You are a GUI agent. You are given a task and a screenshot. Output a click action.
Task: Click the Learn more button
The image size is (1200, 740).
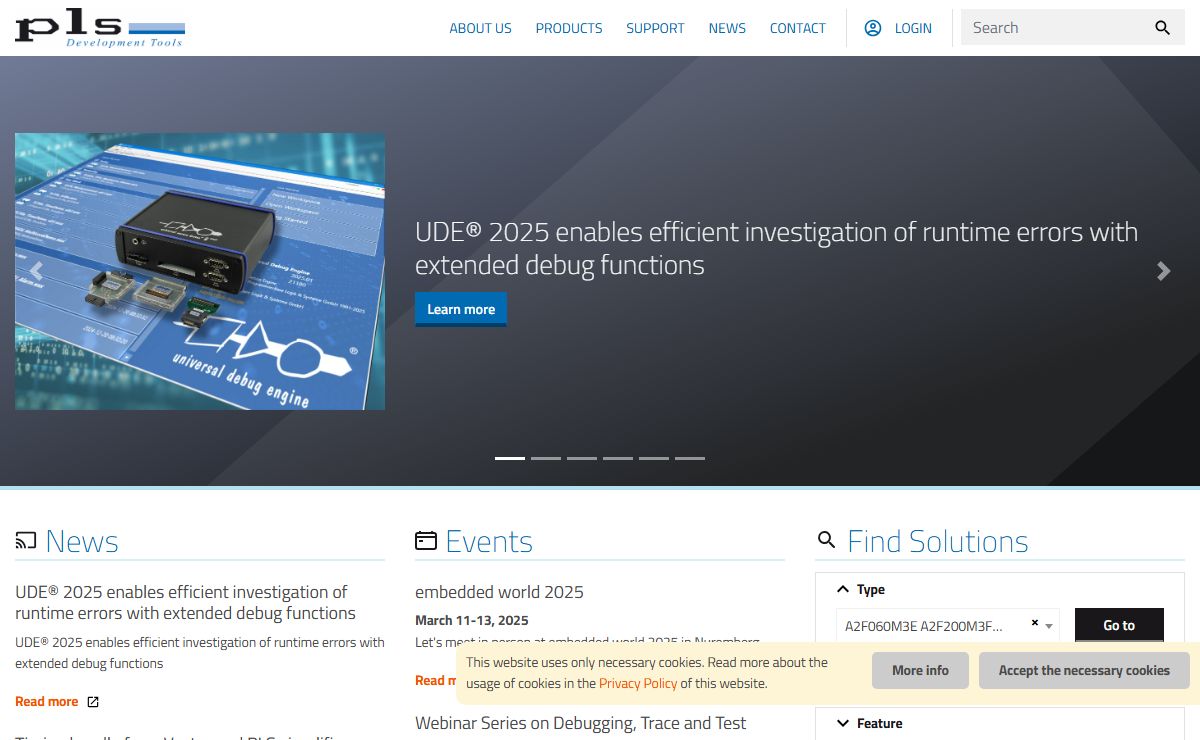click(x=461, y=309)
